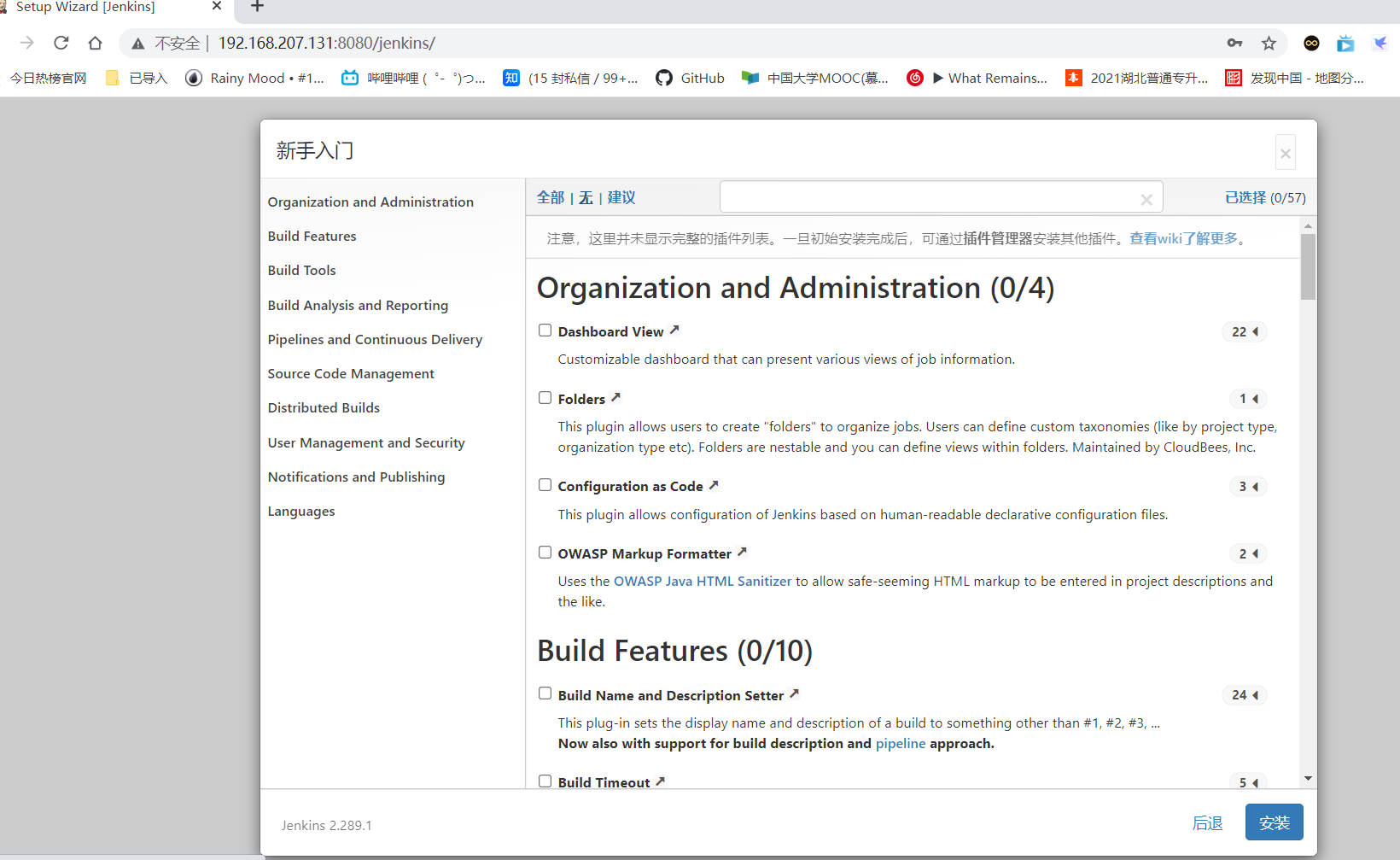
Task: Select Pipelines and Continuous Delivery category
Action: 375,339
